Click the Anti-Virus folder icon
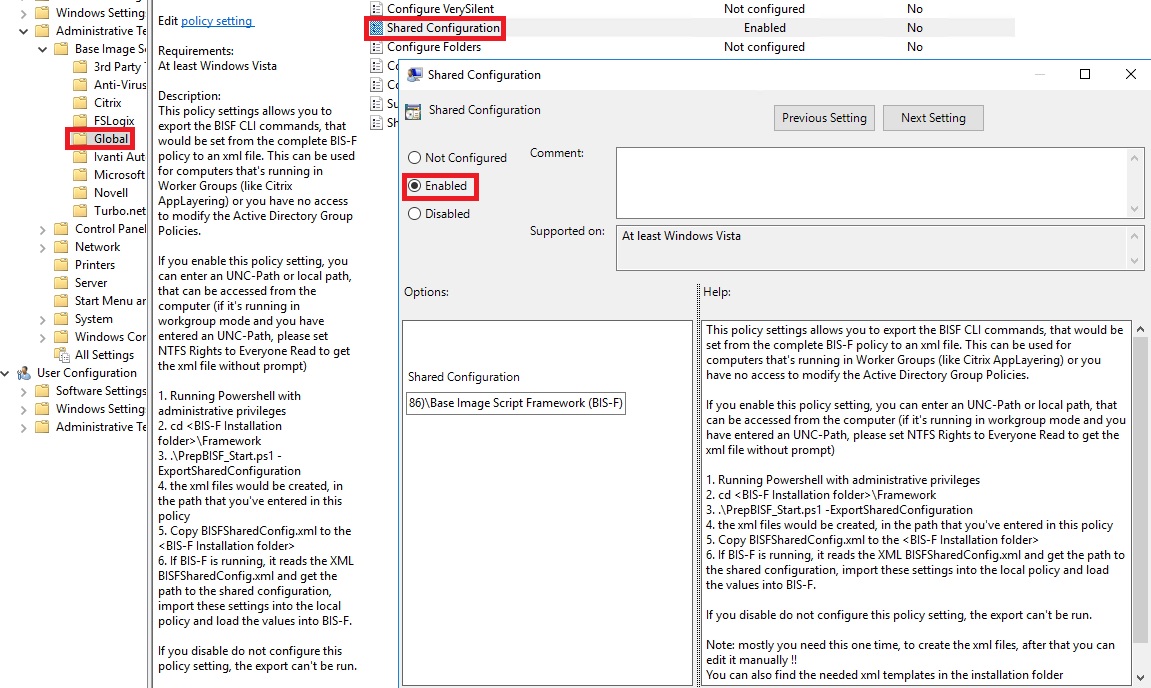Viewport: 1151px width, 688px height. [81, 84]
